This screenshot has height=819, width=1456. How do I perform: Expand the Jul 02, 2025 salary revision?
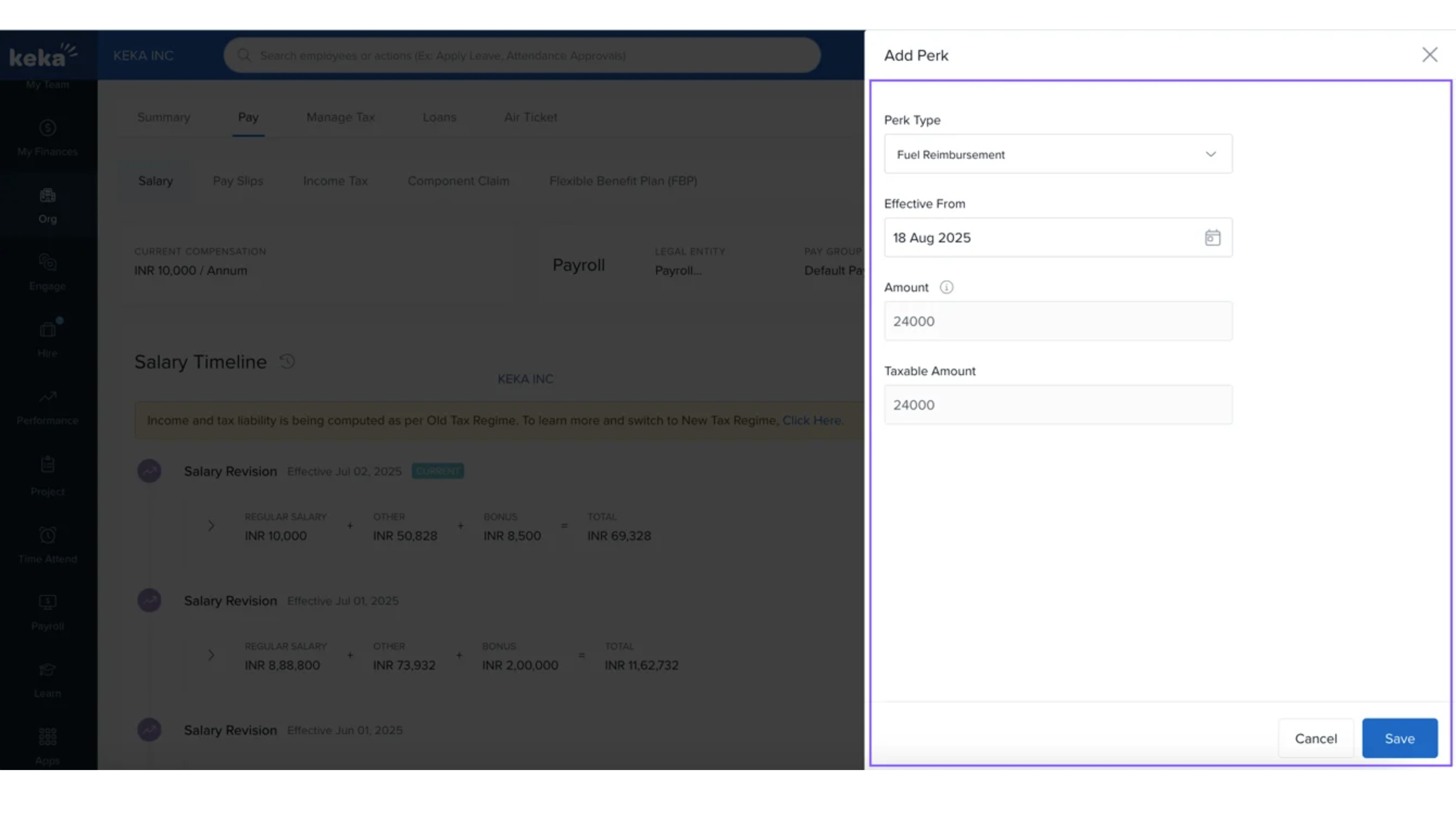pyautogui.click(x=211, y=526)
